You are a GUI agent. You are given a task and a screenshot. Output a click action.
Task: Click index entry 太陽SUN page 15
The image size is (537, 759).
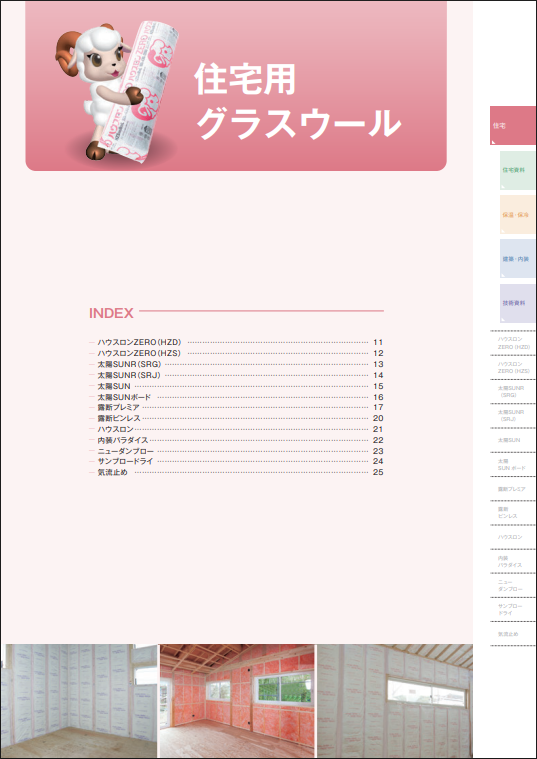tap(236, 386)
